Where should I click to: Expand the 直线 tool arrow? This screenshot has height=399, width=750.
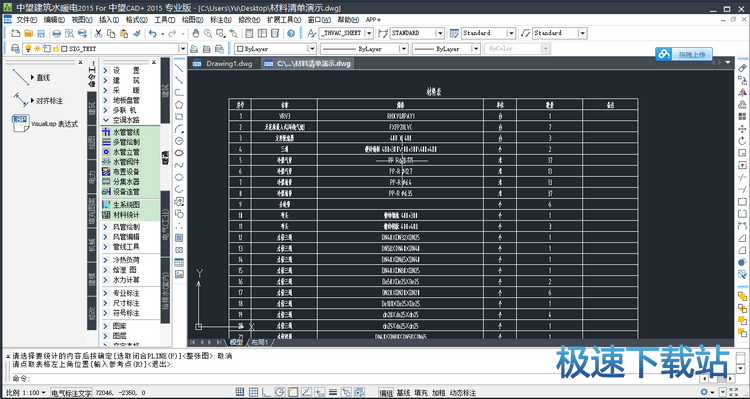[x=33, y=77]
